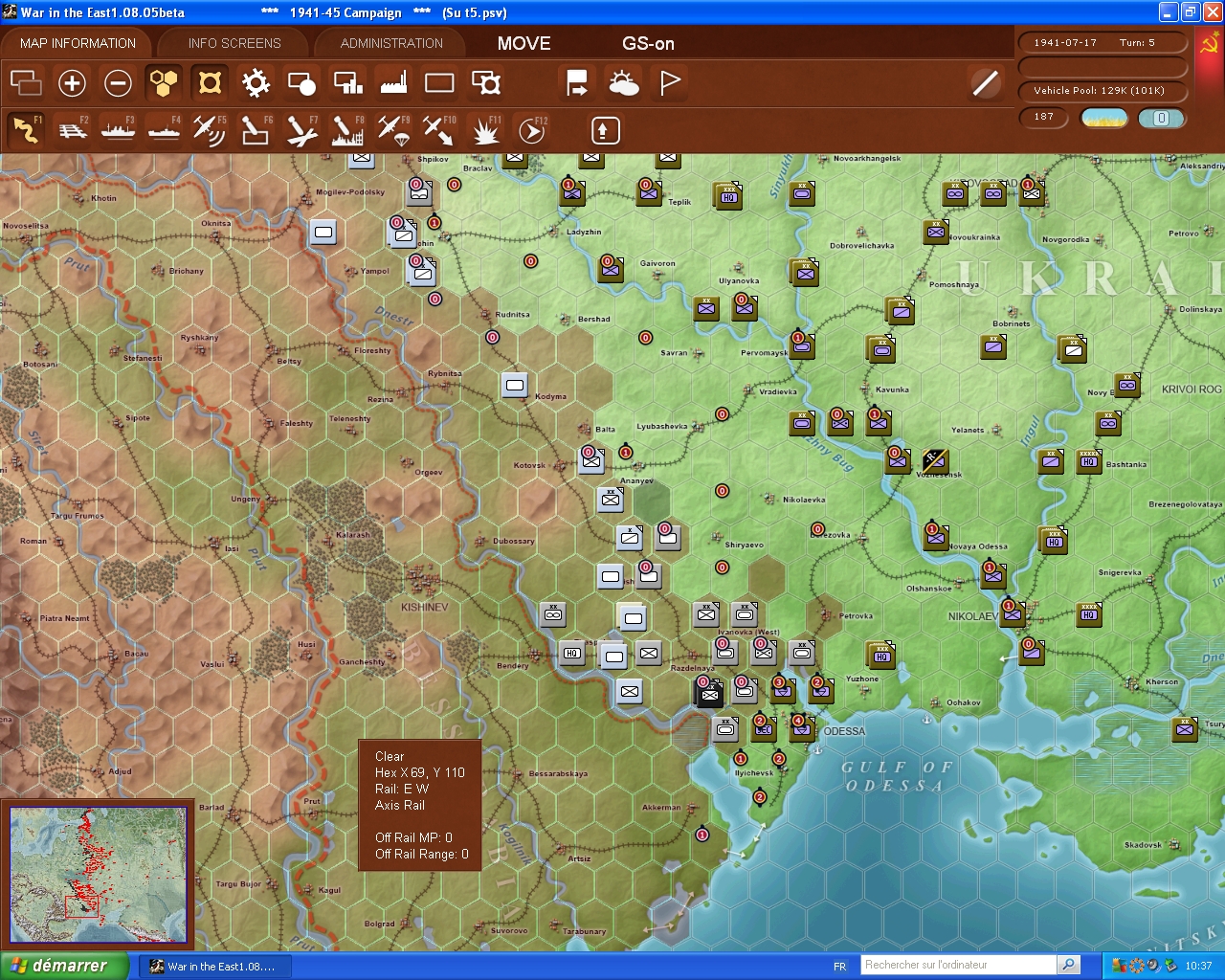The image size is (1225, 980).
Task: Open the Map Information tab
Action: [x=78, y=43]
